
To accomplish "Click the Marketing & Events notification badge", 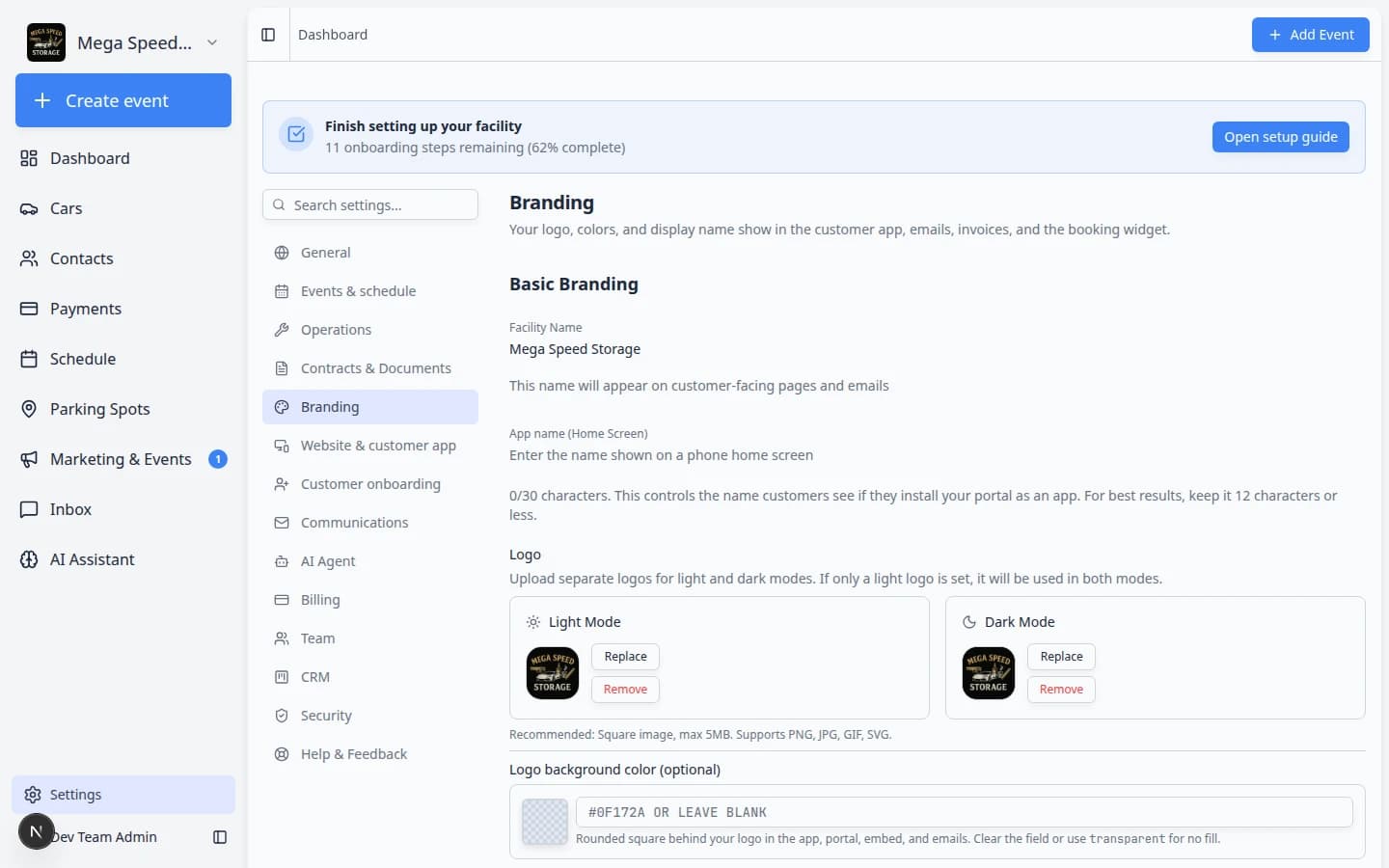I will 218,459.
